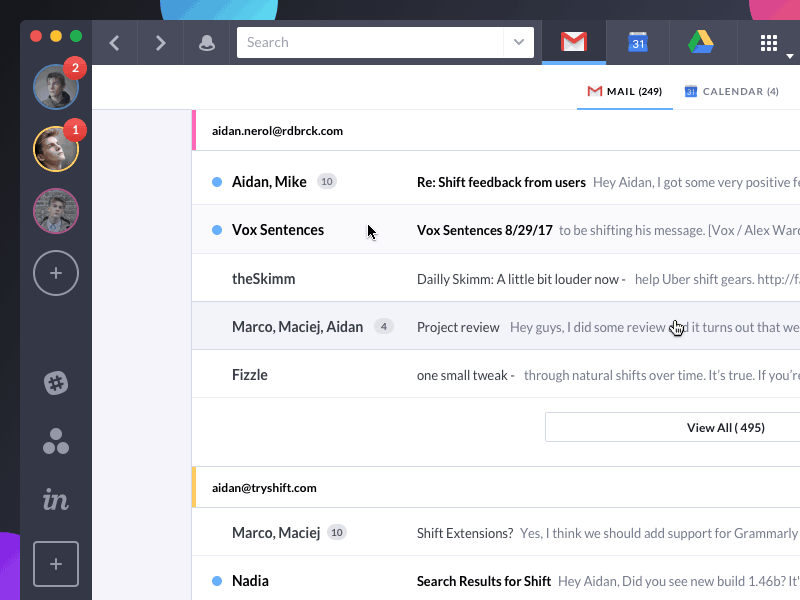Open Google Drive icon in toolbar
The height and width of the screenshot is (600, 800).
click(x=700, y=42)
